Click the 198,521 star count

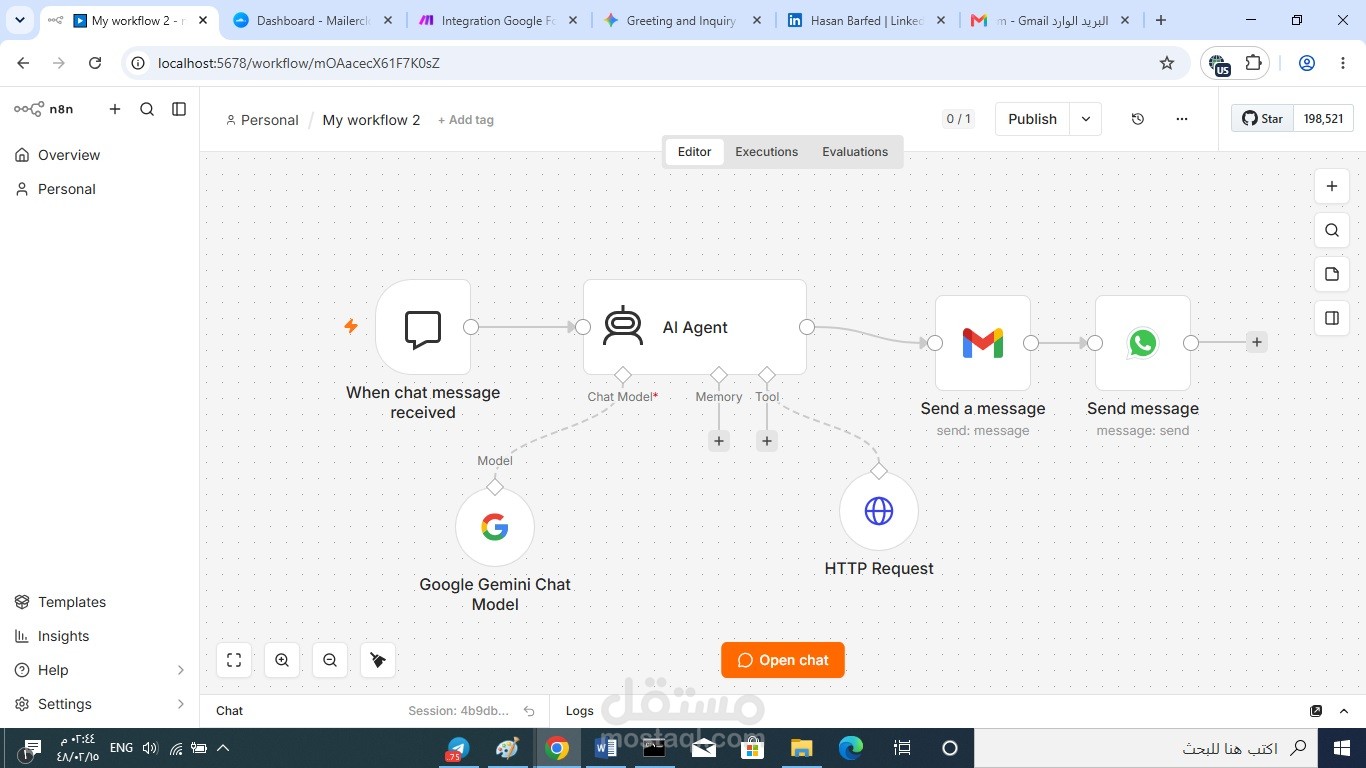(x=1322, y=118)
